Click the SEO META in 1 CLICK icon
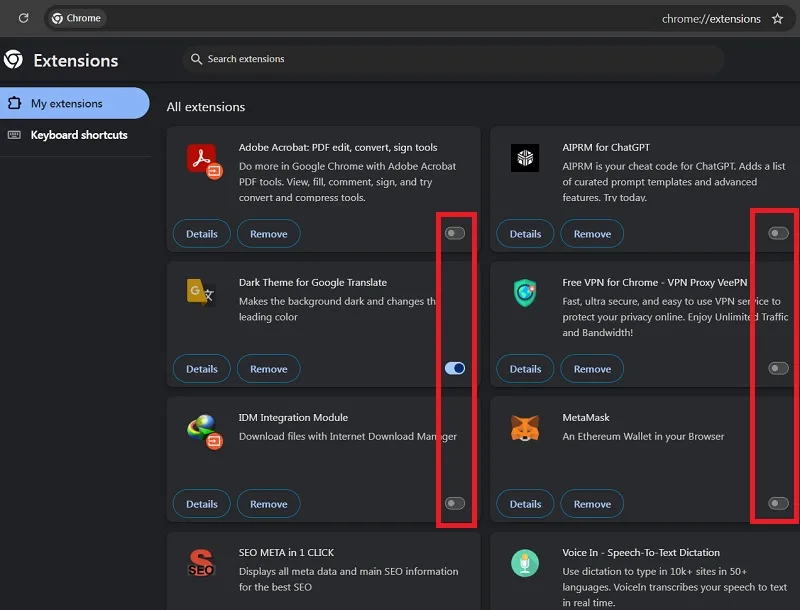 201,563
